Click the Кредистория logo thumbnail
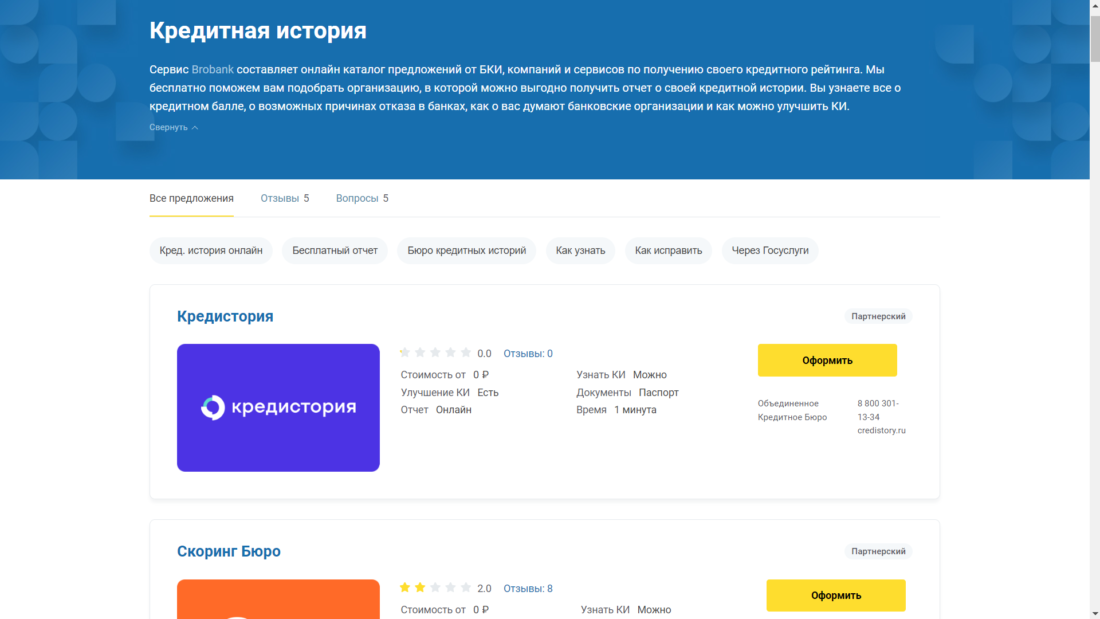1100x619 pixels. click(x=278, y=407)
